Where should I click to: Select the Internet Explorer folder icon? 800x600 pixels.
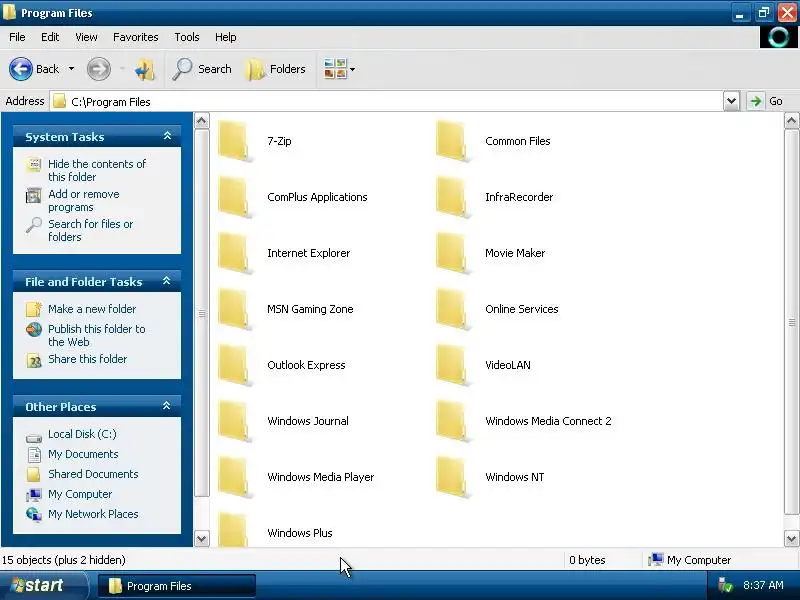point(235,253)
